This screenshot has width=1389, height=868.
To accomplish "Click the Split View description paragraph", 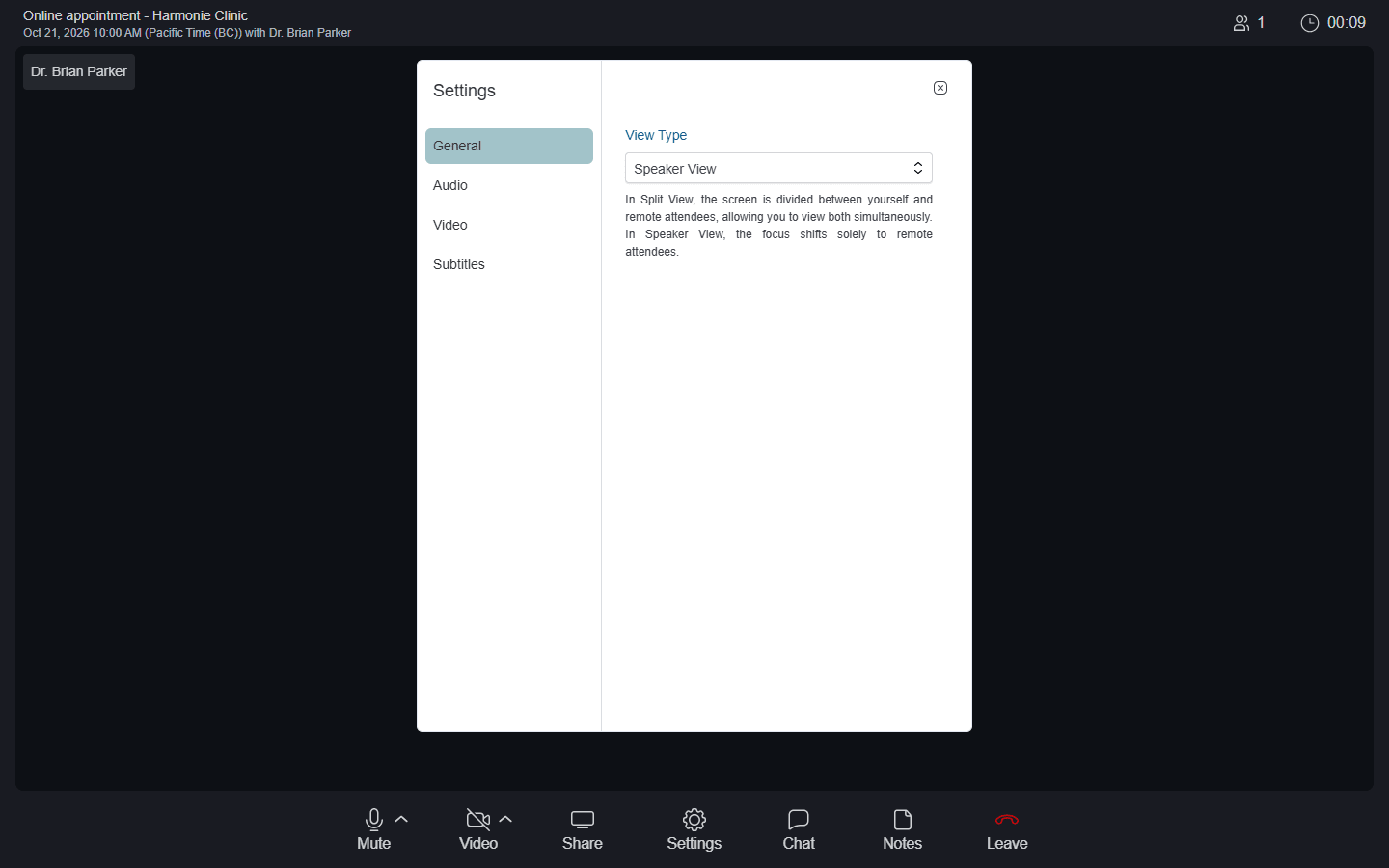I will 778,226.
